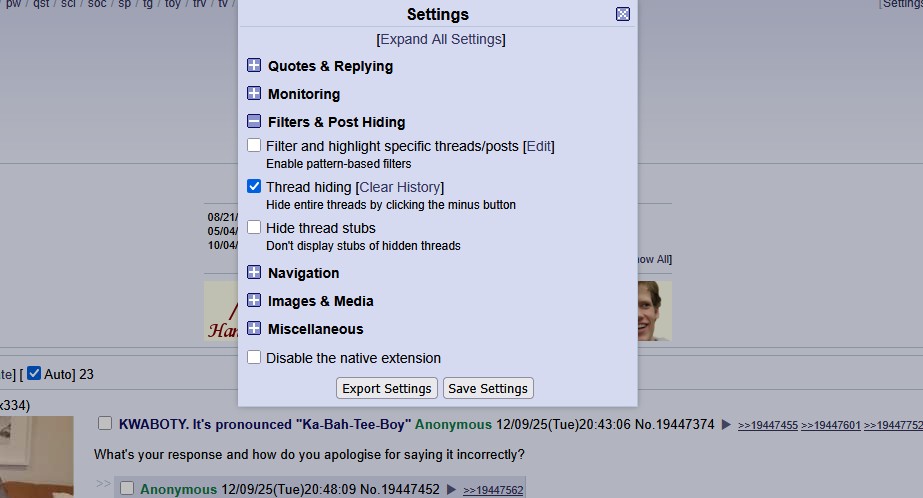The image size is (923, 498).
Task: Open the tg board link
Action: point(148,4)
